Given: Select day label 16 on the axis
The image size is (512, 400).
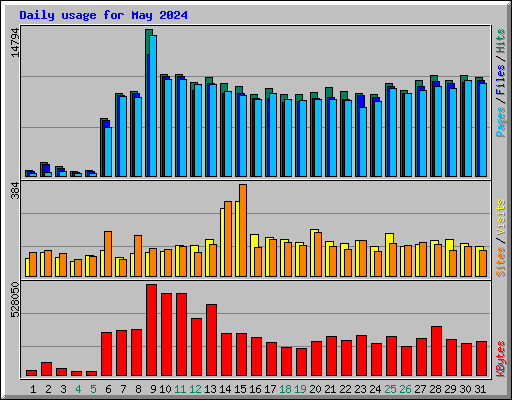Looking at the screenshot, I should tap(255, 389).
